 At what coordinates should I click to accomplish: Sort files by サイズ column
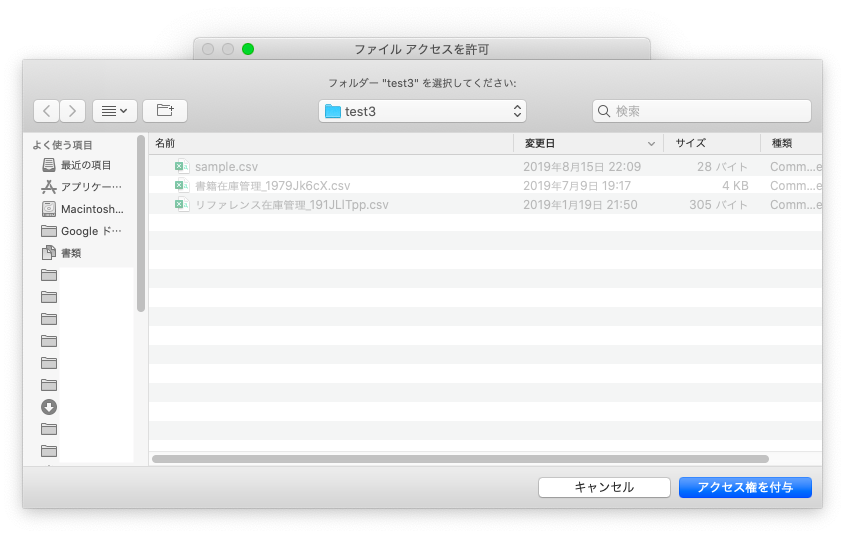point(710,143)
